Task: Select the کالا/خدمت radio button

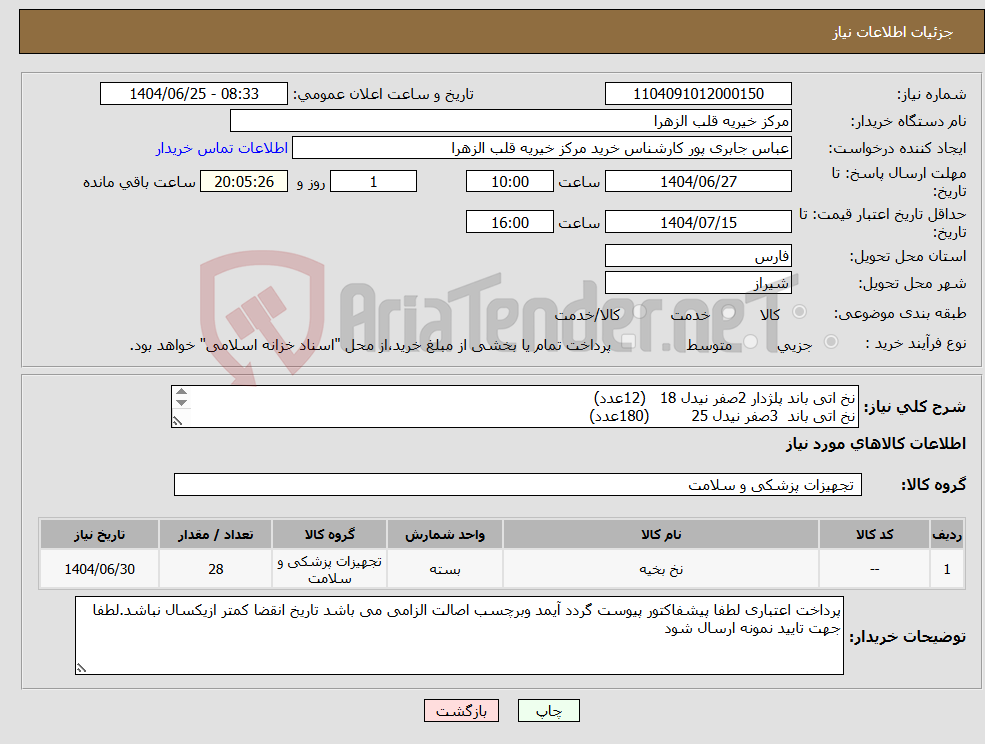Action: coord(638,311)
